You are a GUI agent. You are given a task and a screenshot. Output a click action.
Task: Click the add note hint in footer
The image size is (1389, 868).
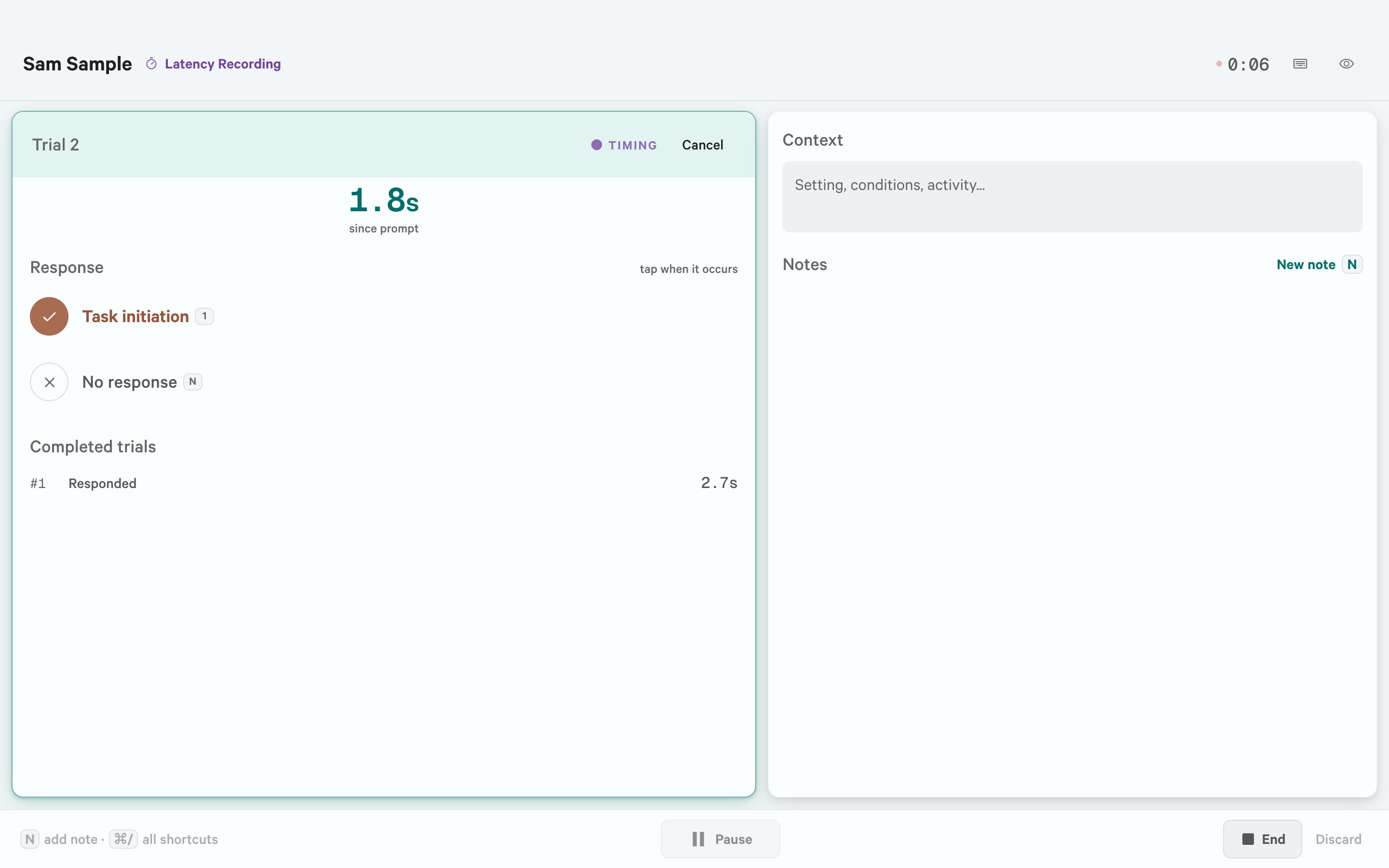tap(70, 839)
